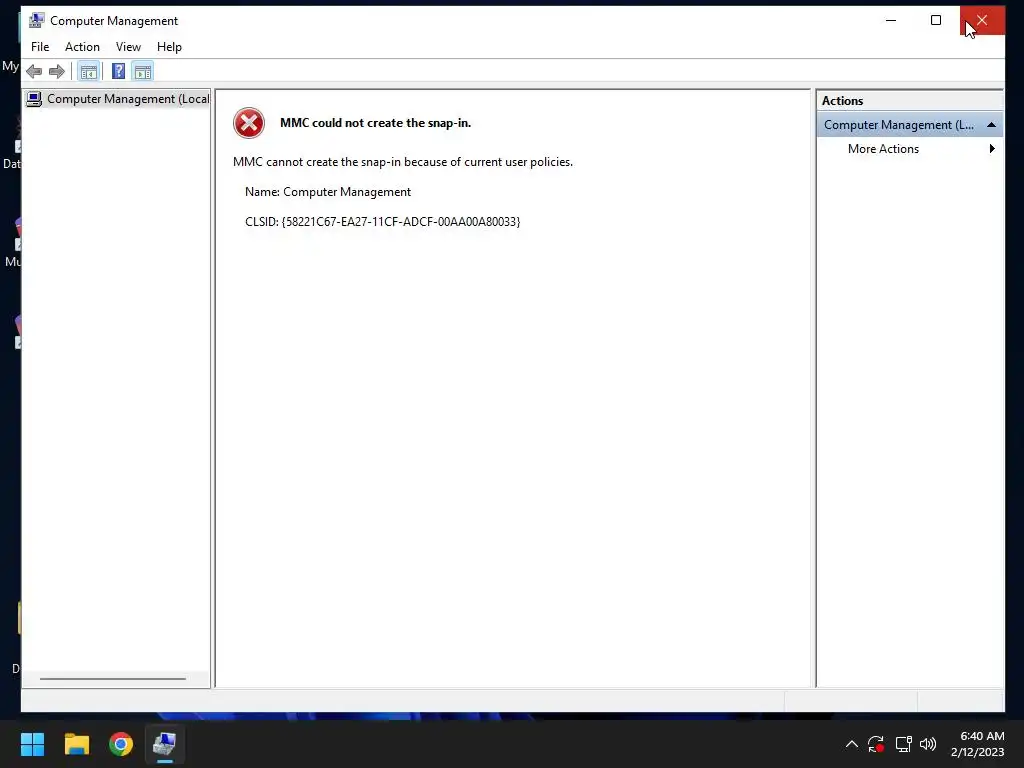Open the toolbar Help icon
Viewport: 1024px width, 768px height.
(x=118, y=71)
